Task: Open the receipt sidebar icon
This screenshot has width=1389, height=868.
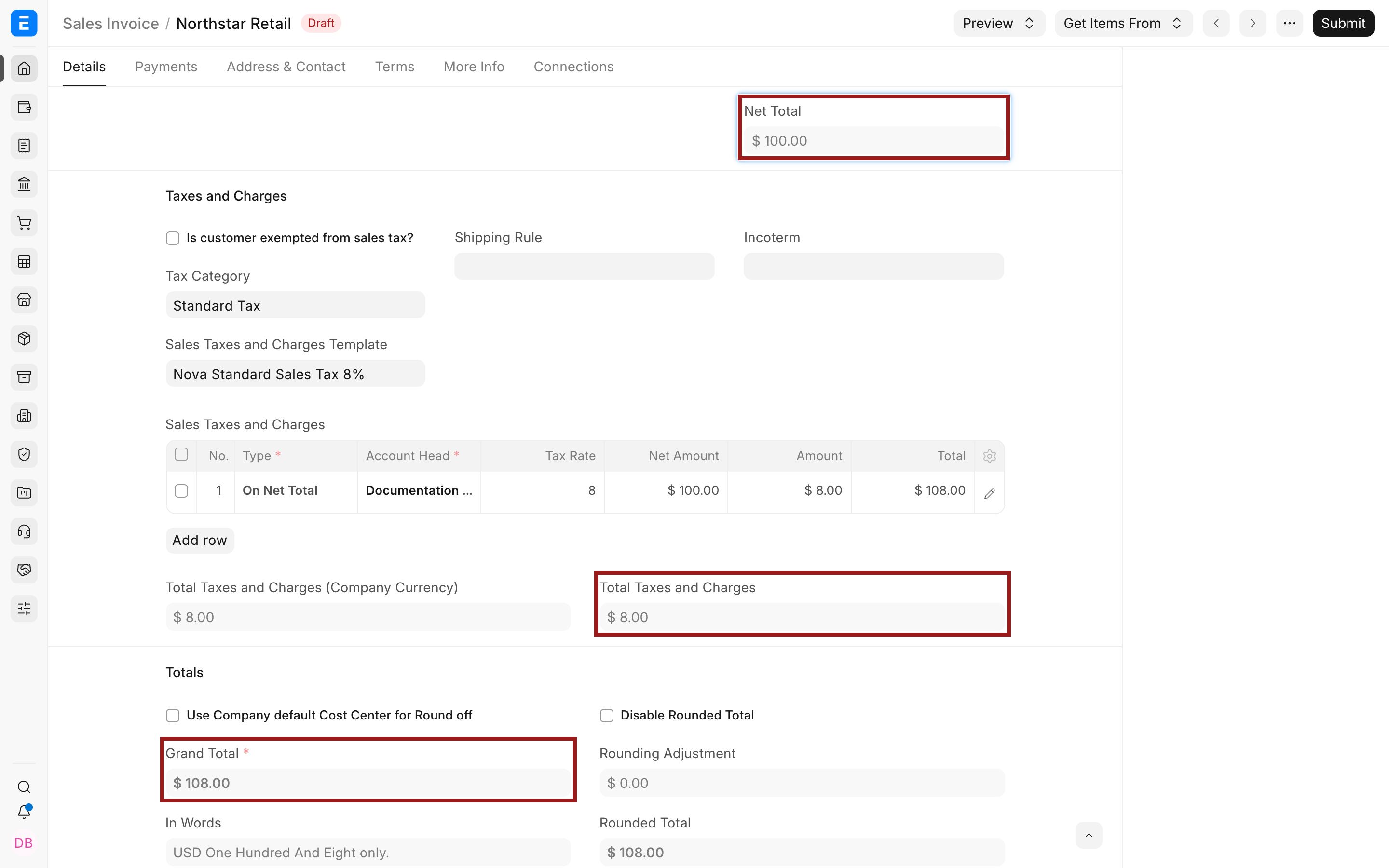Action: click(x=24, y=146)
